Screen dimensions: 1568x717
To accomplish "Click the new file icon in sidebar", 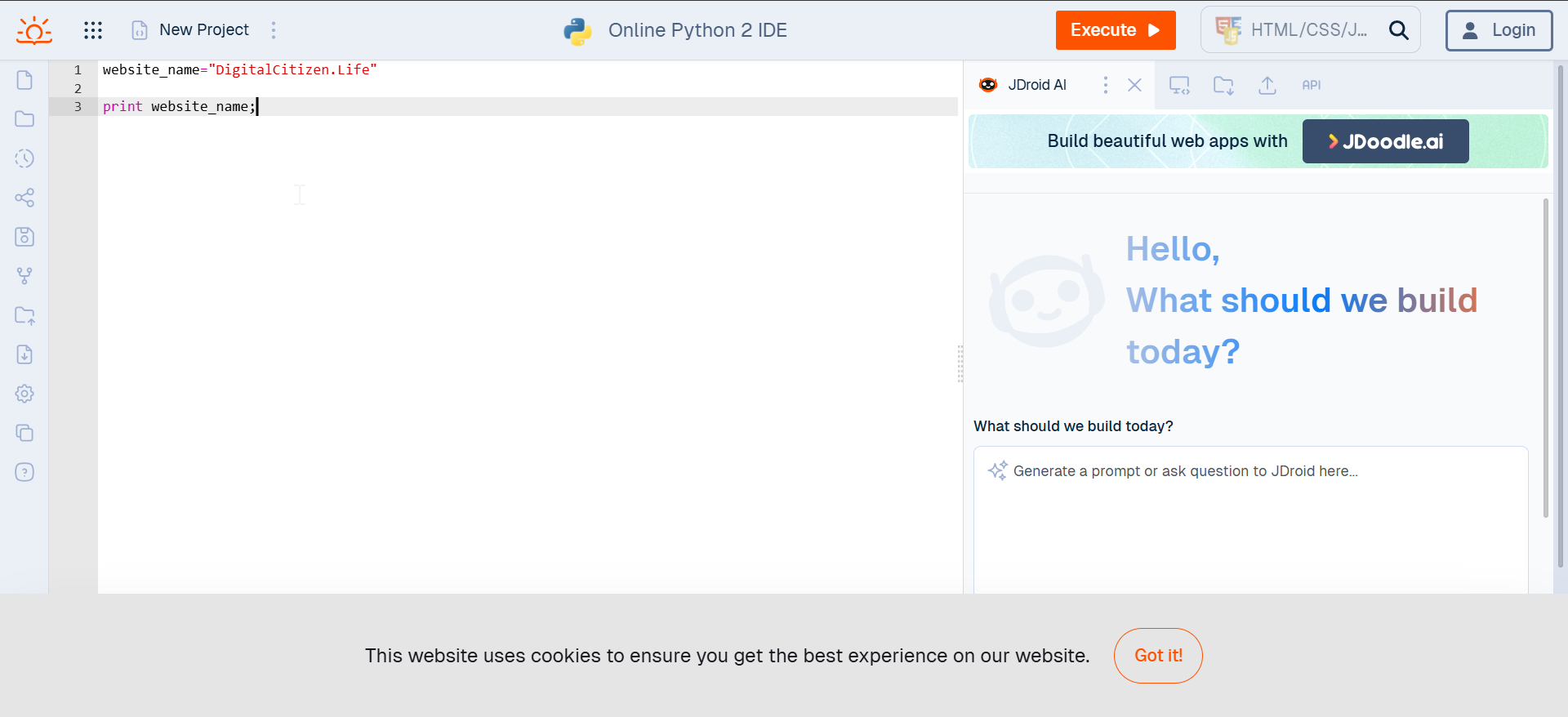I will pos(24,80).
